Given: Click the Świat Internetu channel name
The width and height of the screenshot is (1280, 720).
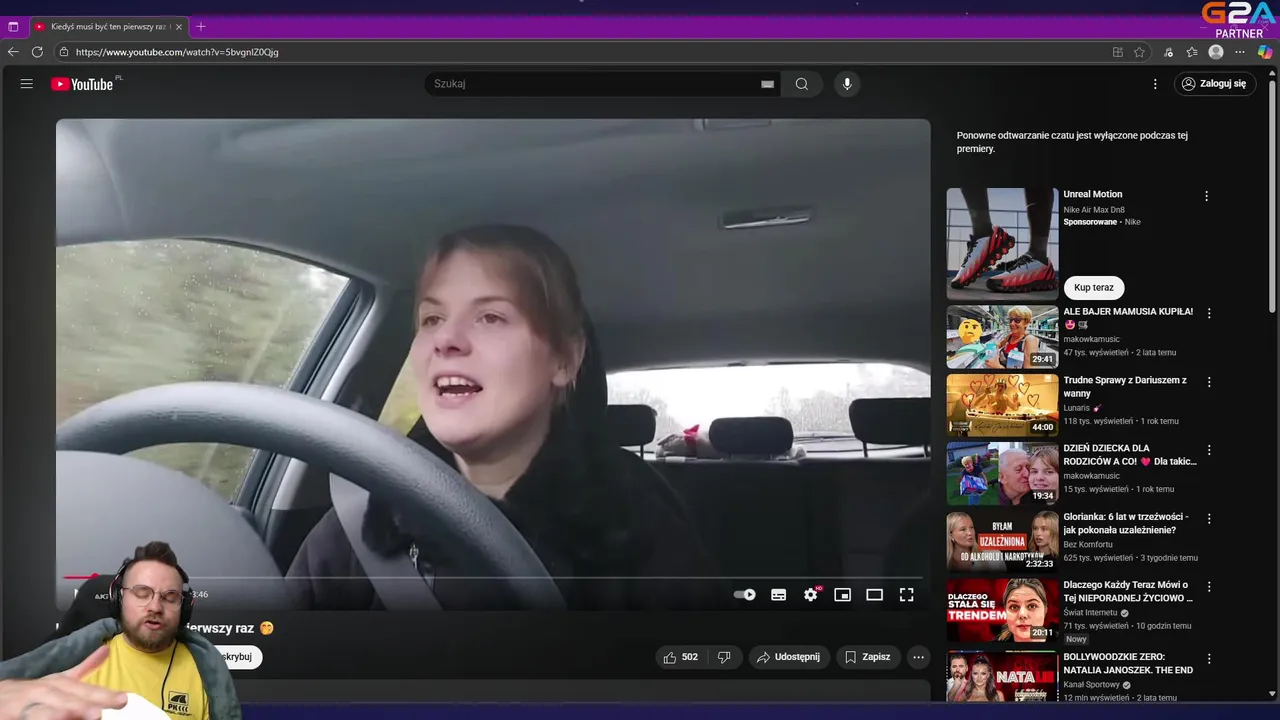Looking at the screenshot, I should 1091,613.
